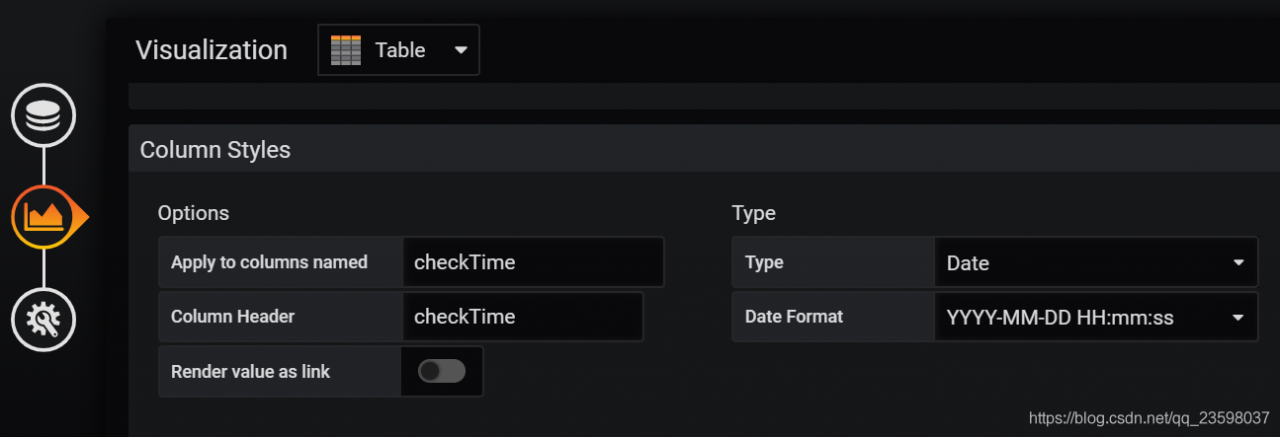Click the Type dropdown arrow caret
This screenshot has width=1280, height=437.
pos(1238,263)
